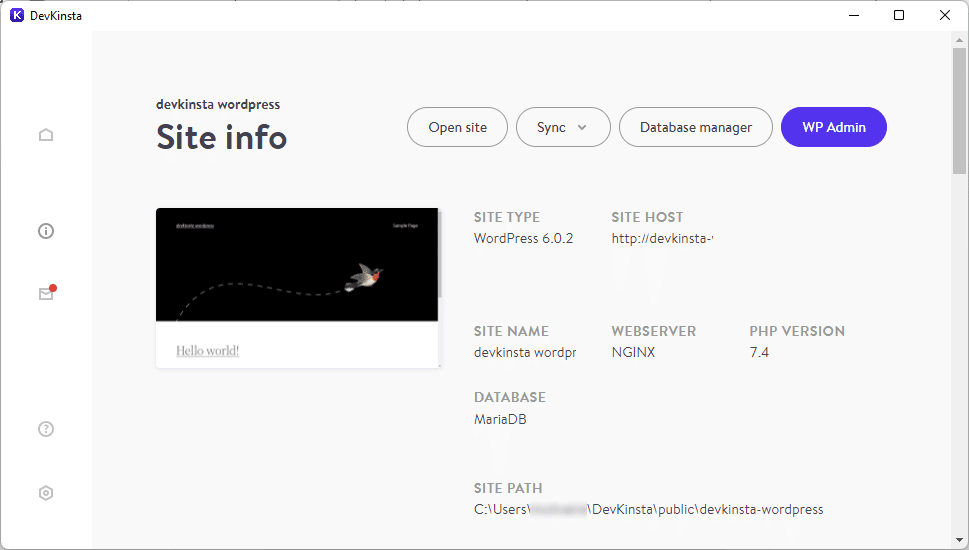
Task: Maximize the DevKinsta window
Action: [x=899, y=15]
